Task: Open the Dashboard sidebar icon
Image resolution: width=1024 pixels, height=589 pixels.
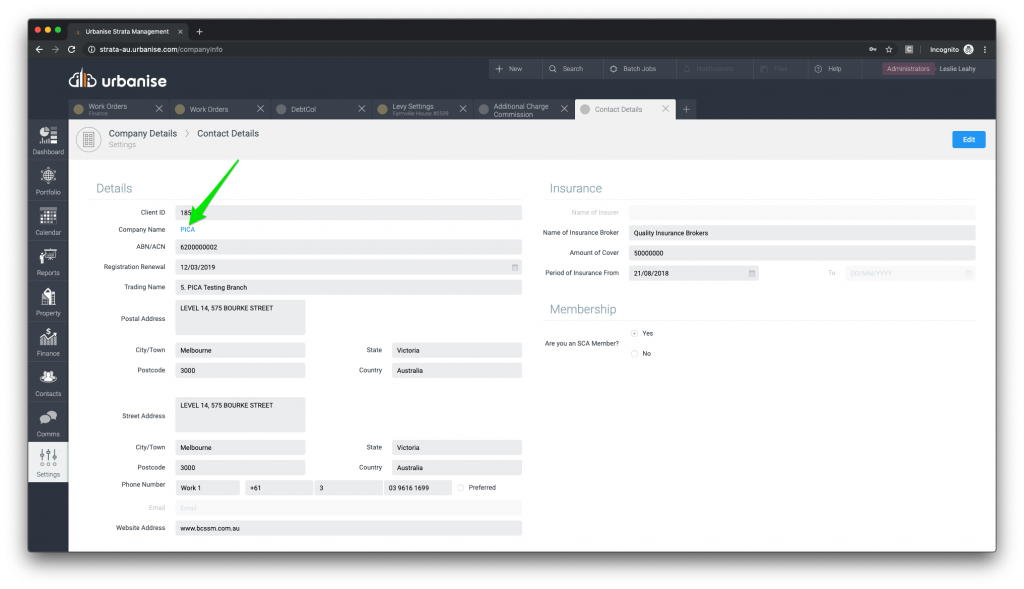Action: click(x=48, y=139)
